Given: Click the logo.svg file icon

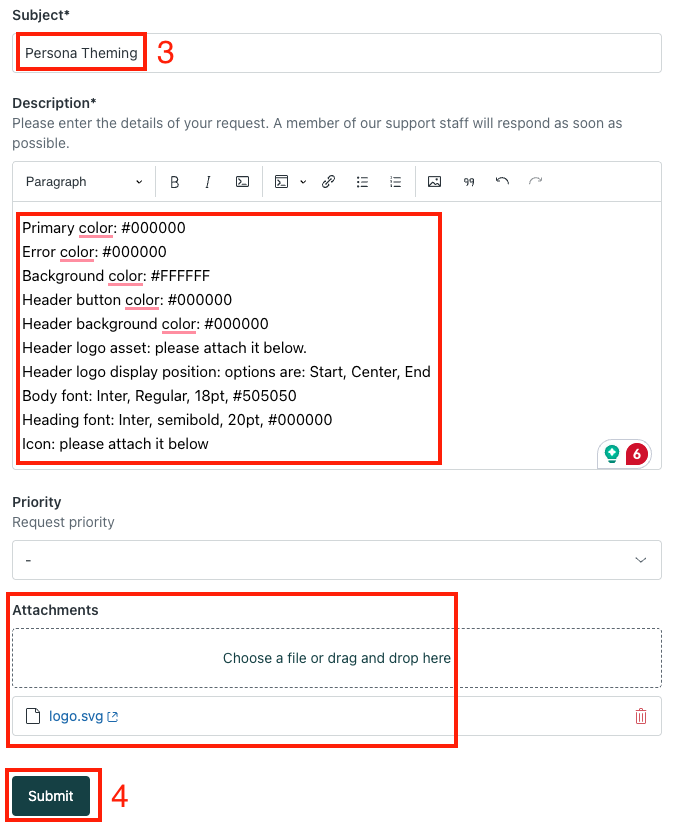Looking at the screenshot, I should tap(33, 716).
